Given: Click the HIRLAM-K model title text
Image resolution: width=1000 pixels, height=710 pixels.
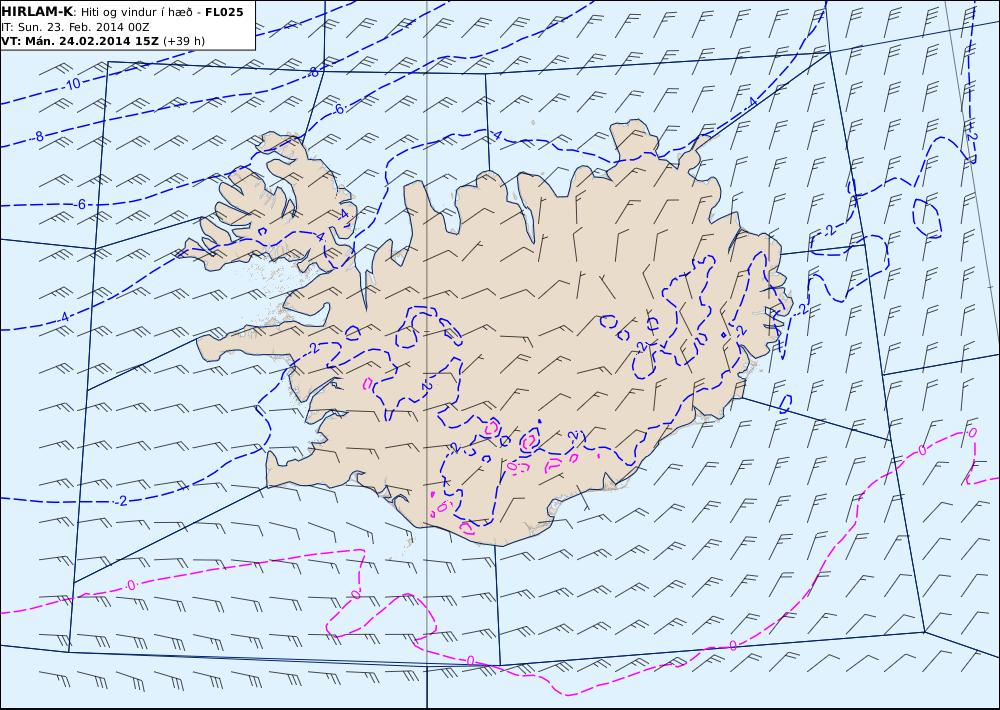Looking at the screenshot, I should pyautogui.click(x=38, y=12).
